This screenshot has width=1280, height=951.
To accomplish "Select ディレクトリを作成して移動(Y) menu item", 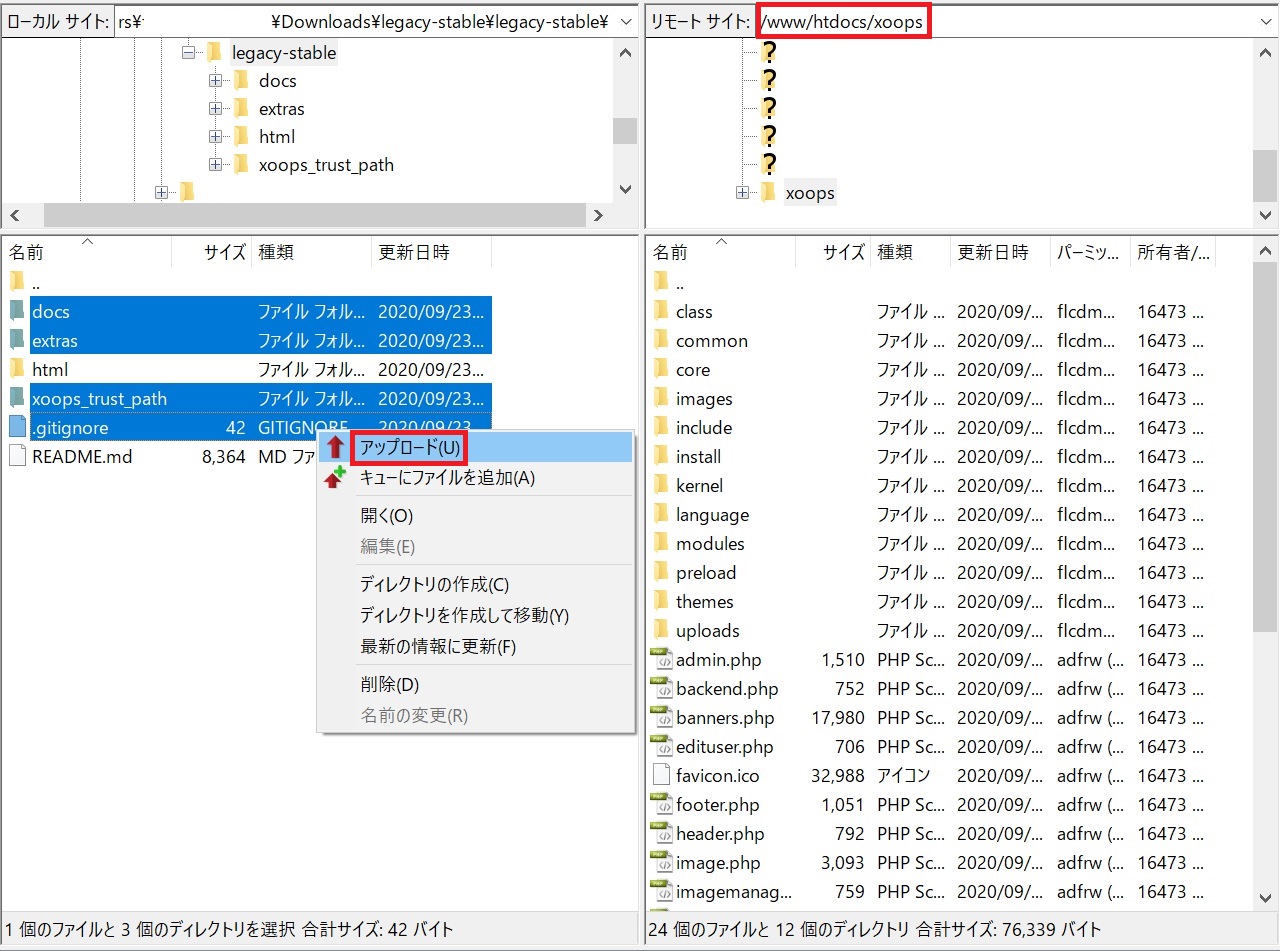I will 476,615.
